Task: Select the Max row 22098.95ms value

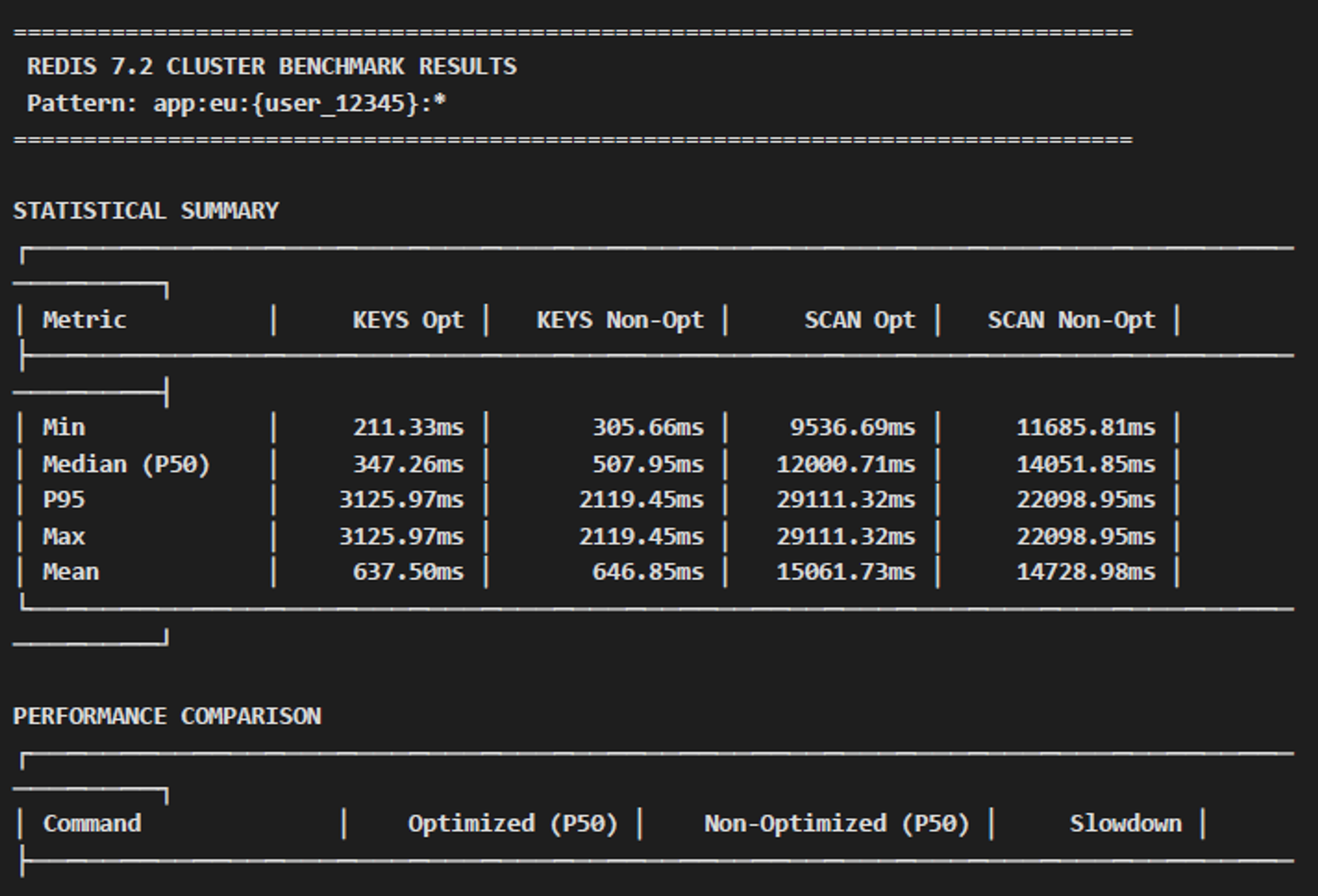Action: coord(1086,537)
